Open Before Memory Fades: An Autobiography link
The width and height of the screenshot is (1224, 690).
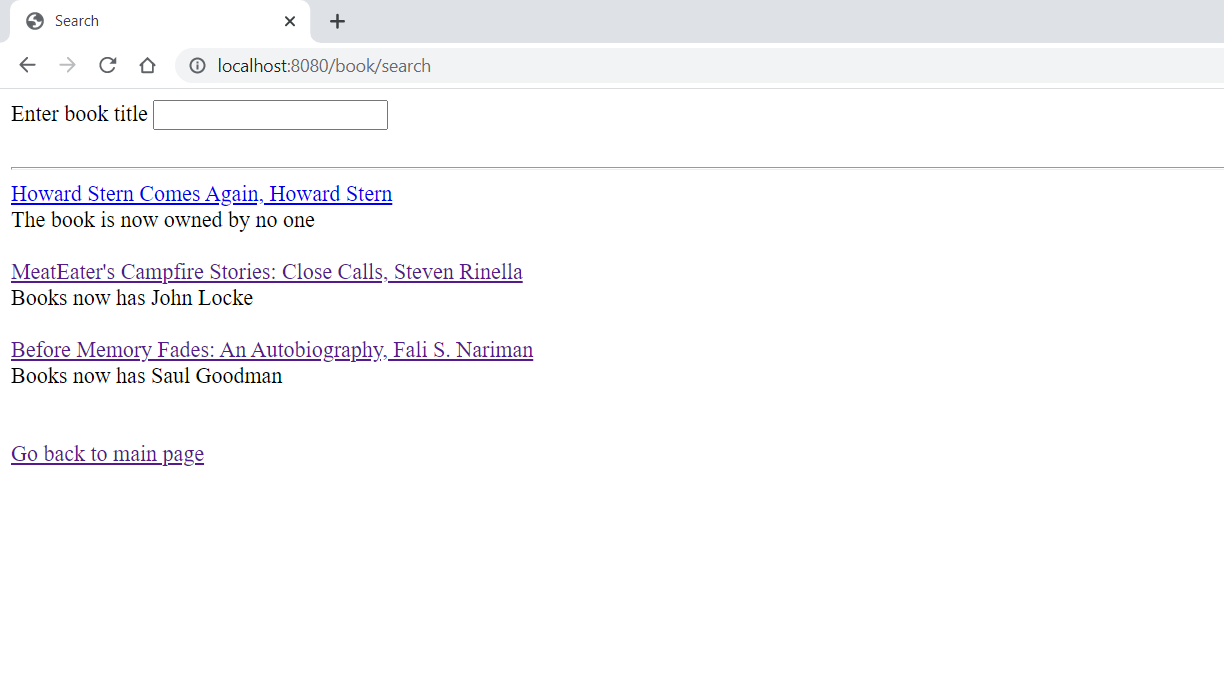(x=272, y=350)
